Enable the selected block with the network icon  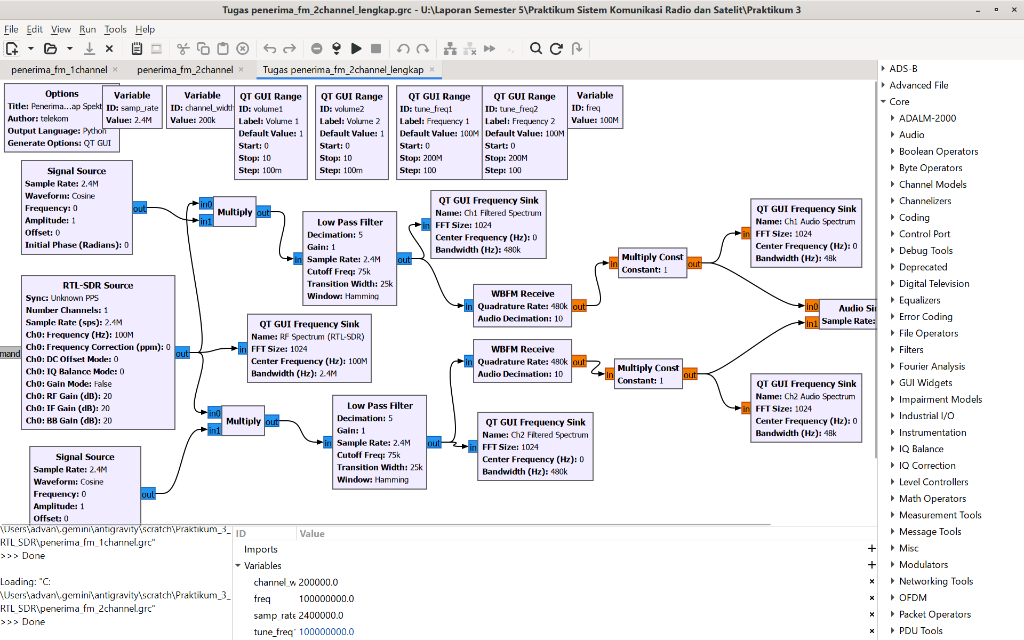tap(450, 48)
